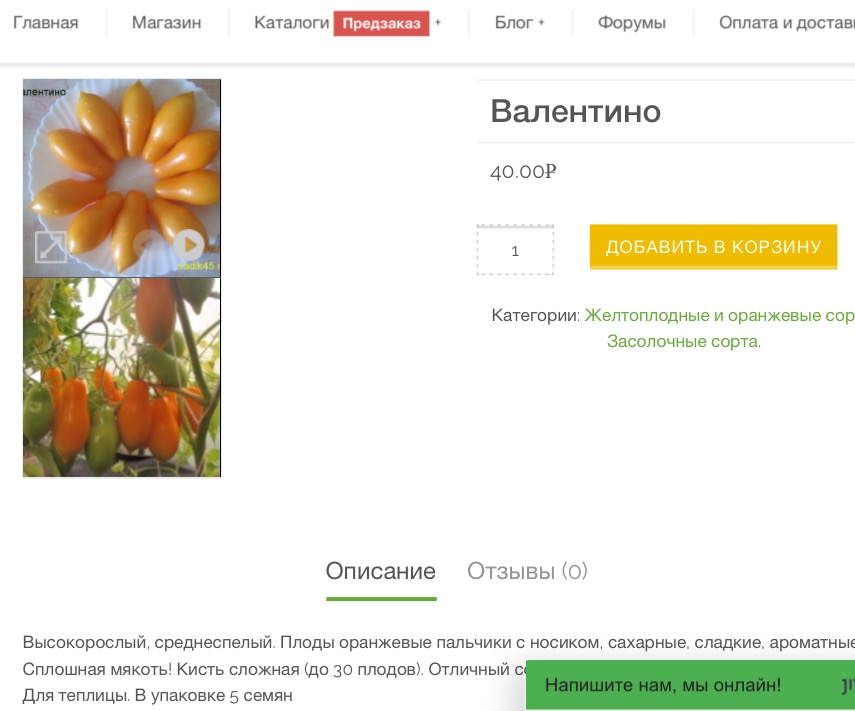Navigate to Форумы
The image size is (855, 711).
[x=631, y=23]
